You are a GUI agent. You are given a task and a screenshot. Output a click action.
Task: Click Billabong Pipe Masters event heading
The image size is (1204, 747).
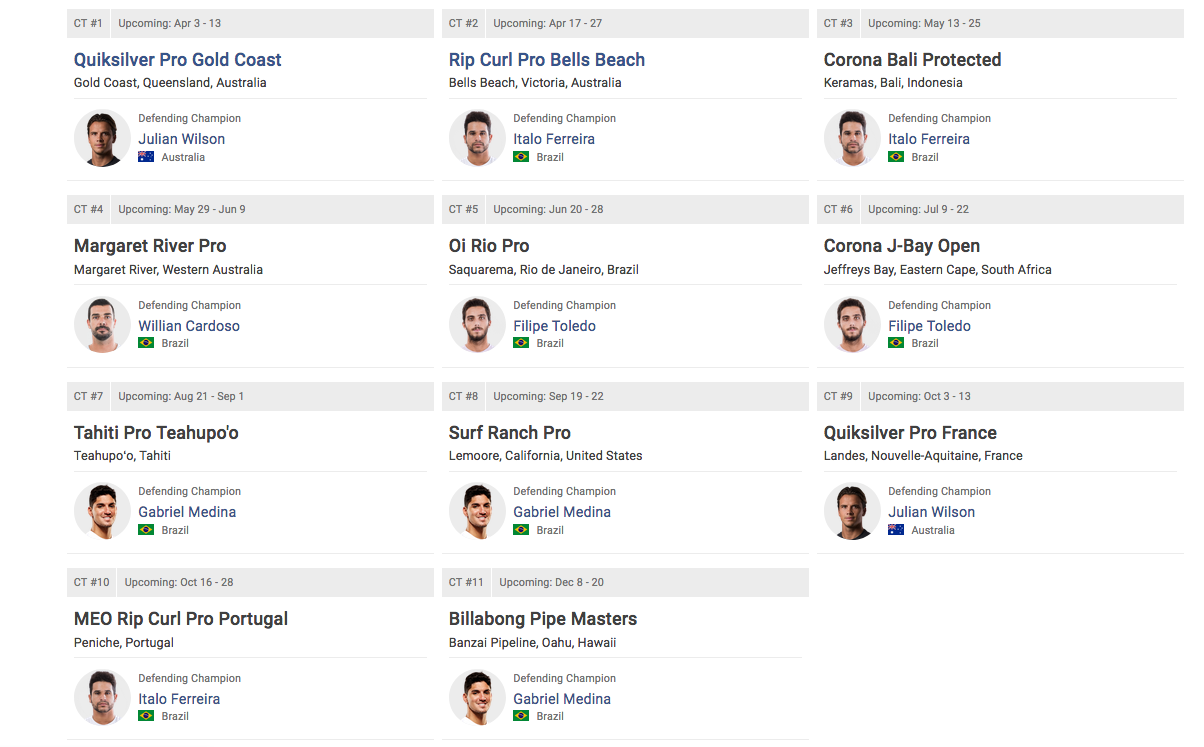(x=543, y=619)
